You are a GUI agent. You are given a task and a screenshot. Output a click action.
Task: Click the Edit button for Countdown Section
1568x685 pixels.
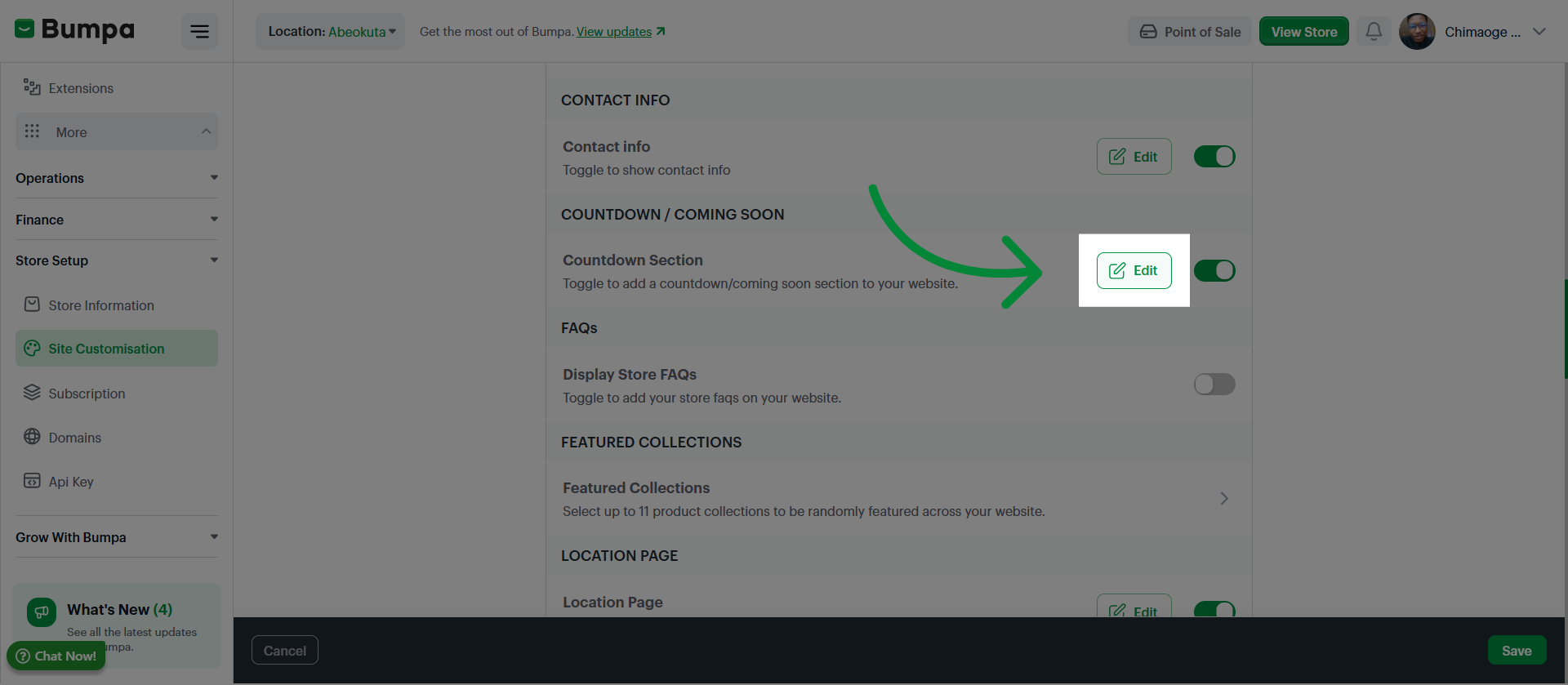pos(1134,270)
